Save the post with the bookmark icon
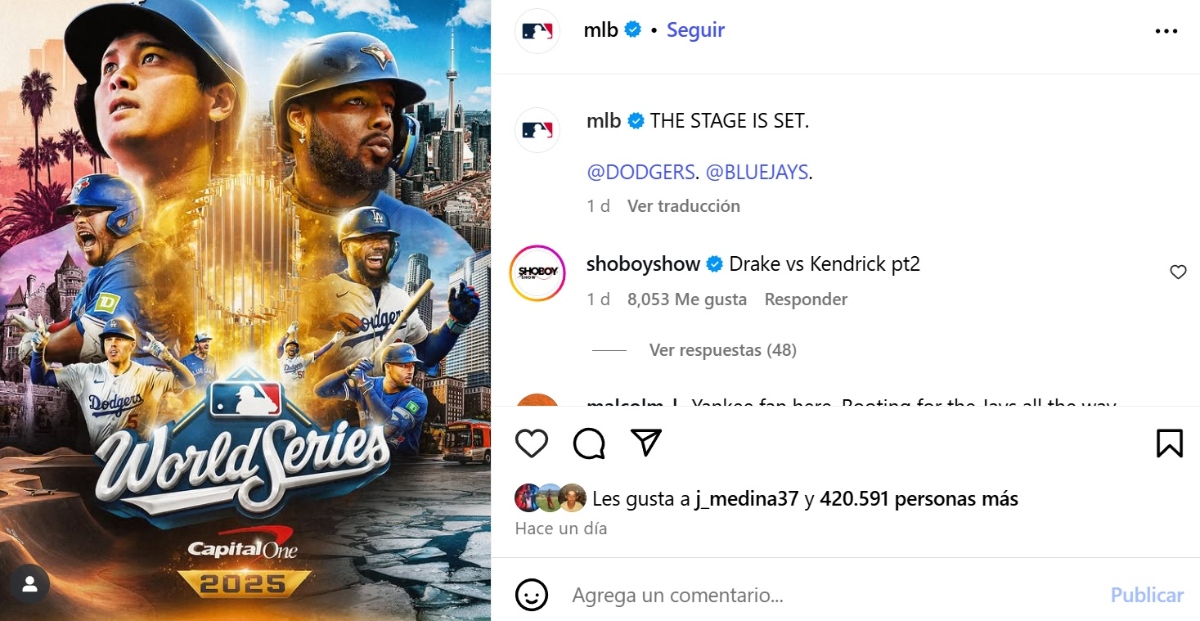1200x621 pixels. pos(1169,443)
